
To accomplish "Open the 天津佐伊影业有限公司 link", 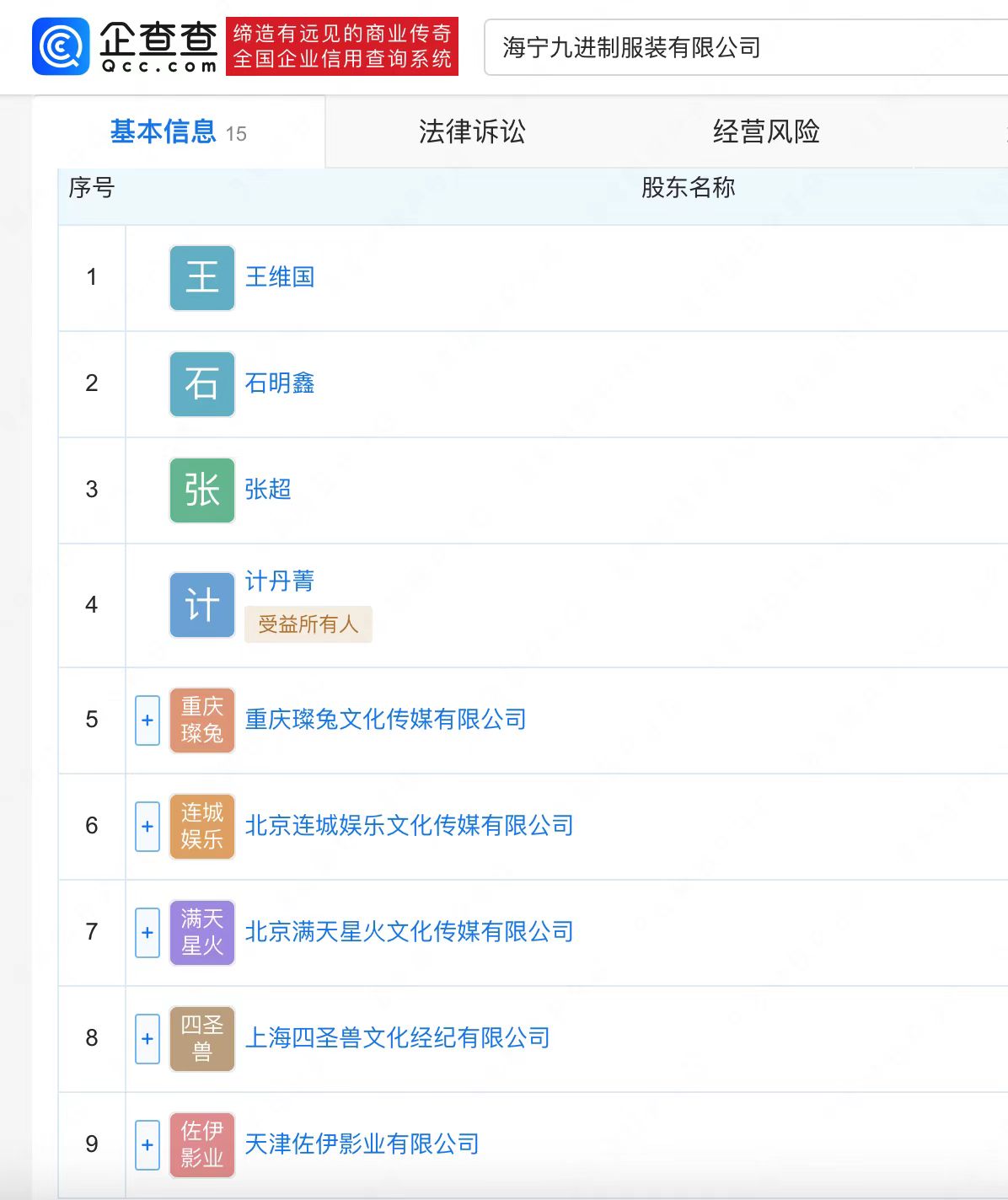I will click(x=362, y=1144).
